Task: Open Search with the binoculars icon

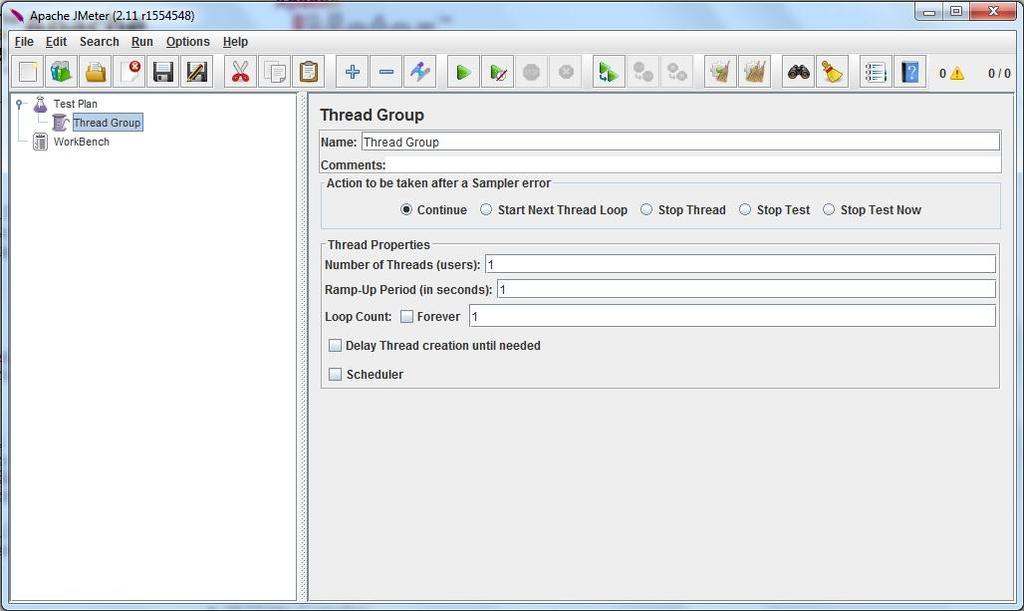Action: tap(798, 72)
